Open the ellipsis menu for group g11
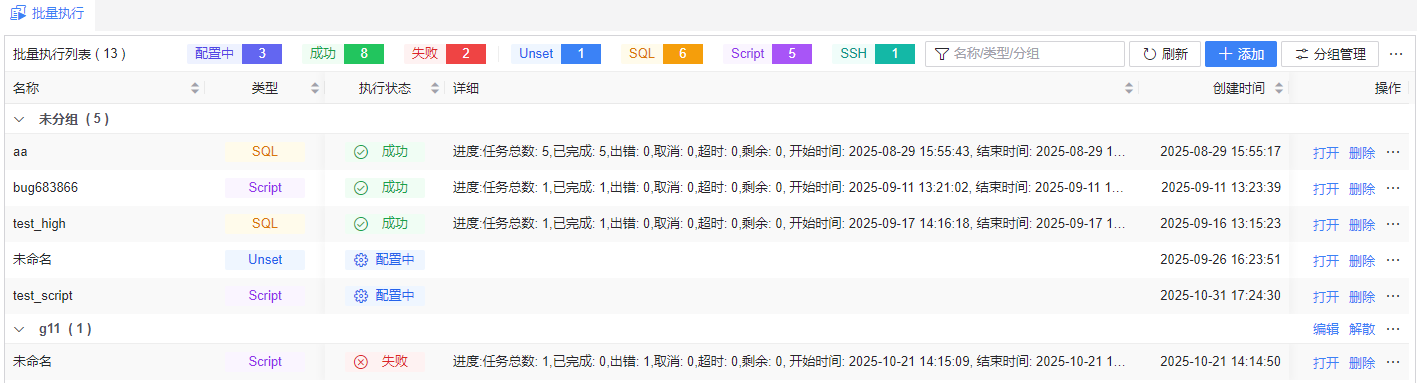Viewport: 1417px width, 383px height. tap(1393, 329)
